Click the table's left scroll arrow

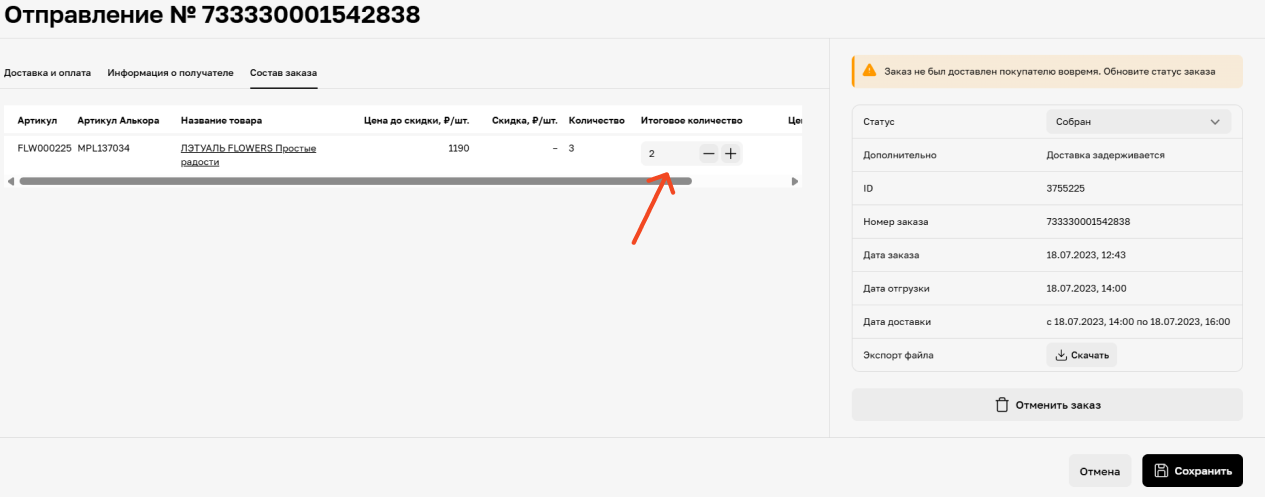10,181
